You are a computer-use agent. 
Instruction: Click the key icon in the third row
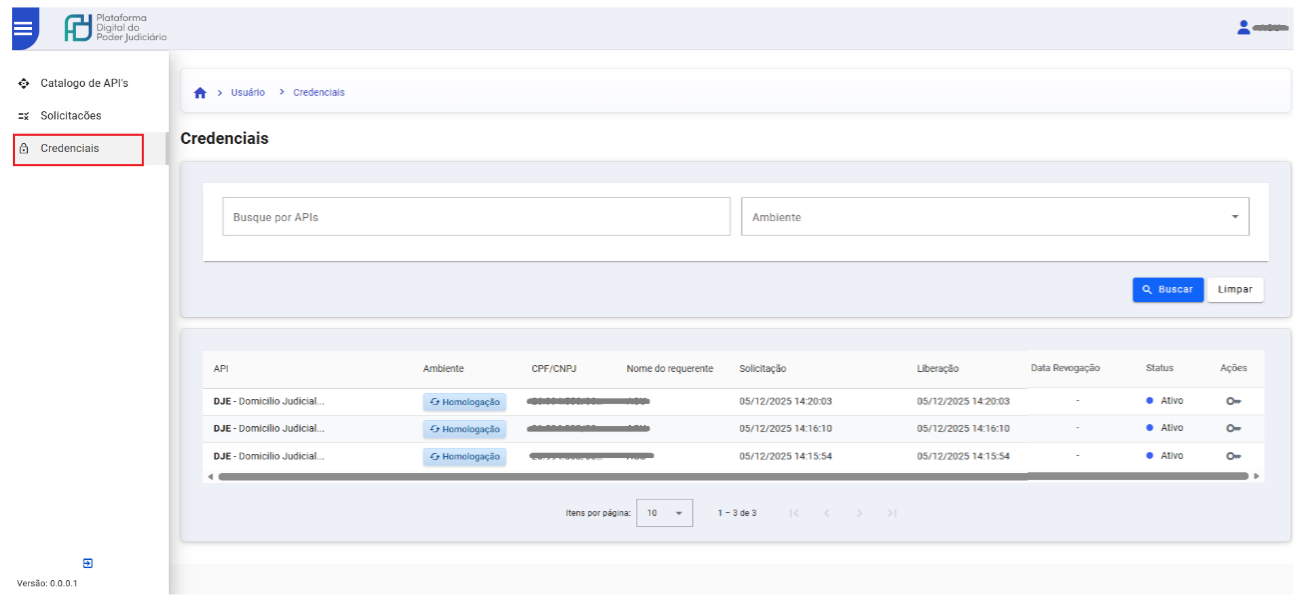[x=1233, y=456]
